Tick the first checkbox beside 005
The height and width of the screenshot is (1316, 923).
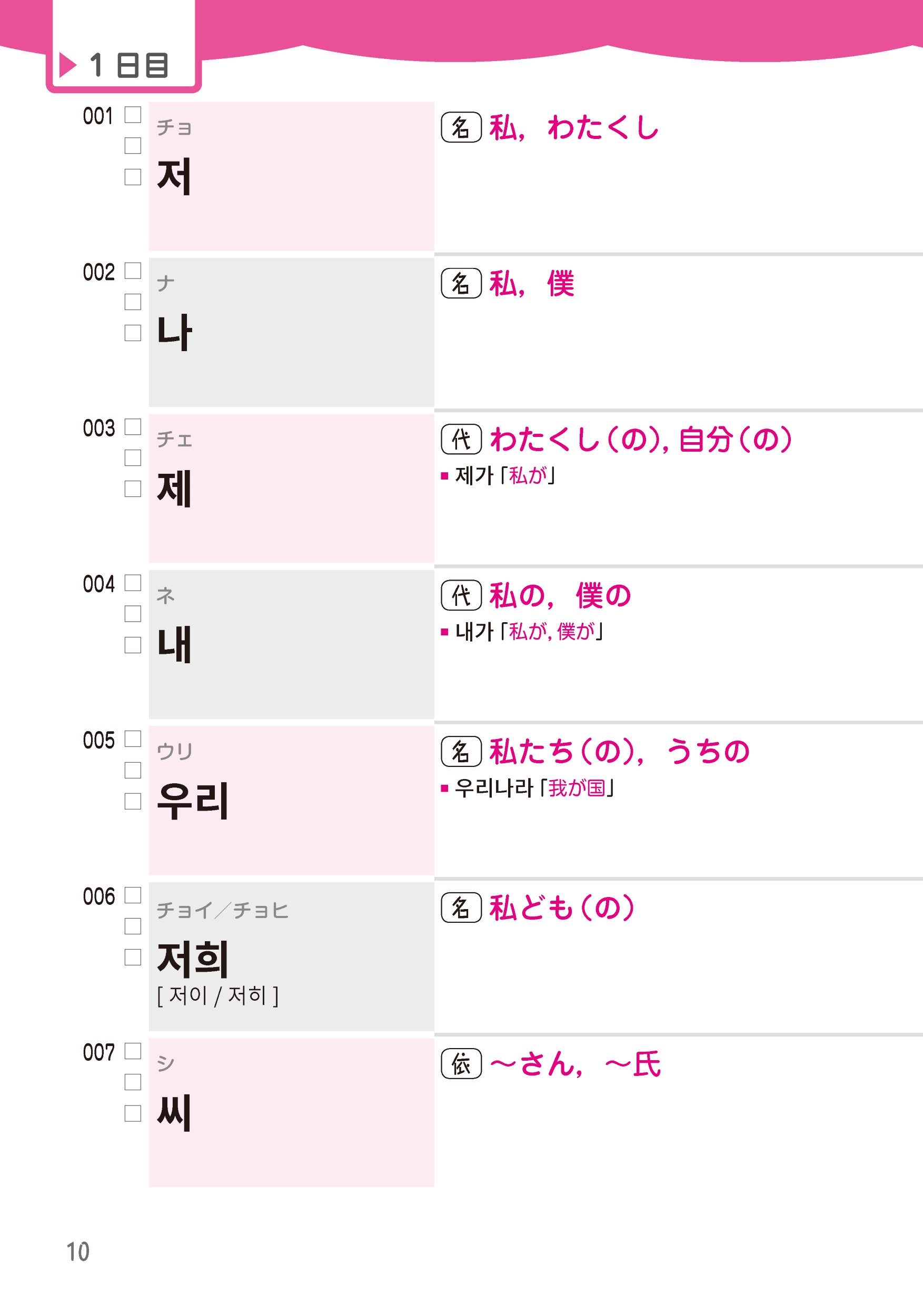point(133,739)
